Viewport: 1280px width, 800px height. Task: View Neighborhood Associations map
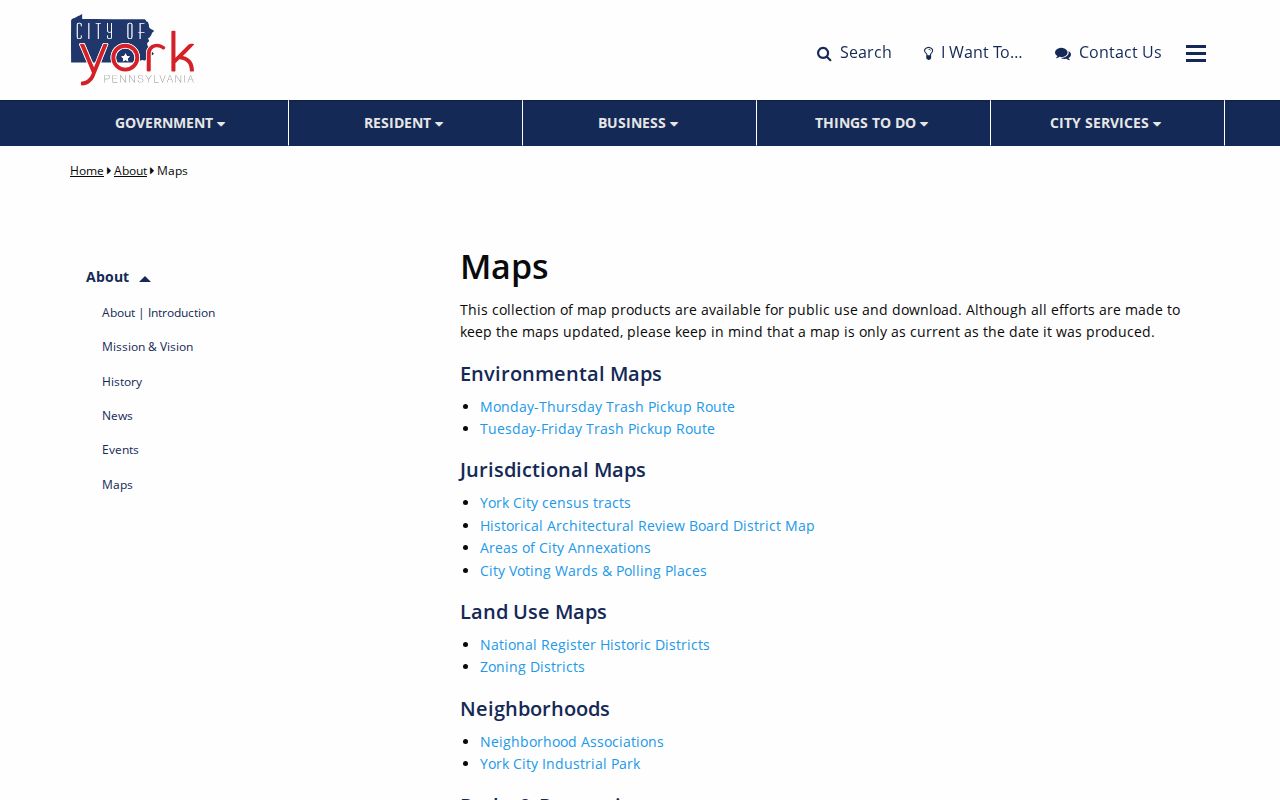tap(572, 742)
